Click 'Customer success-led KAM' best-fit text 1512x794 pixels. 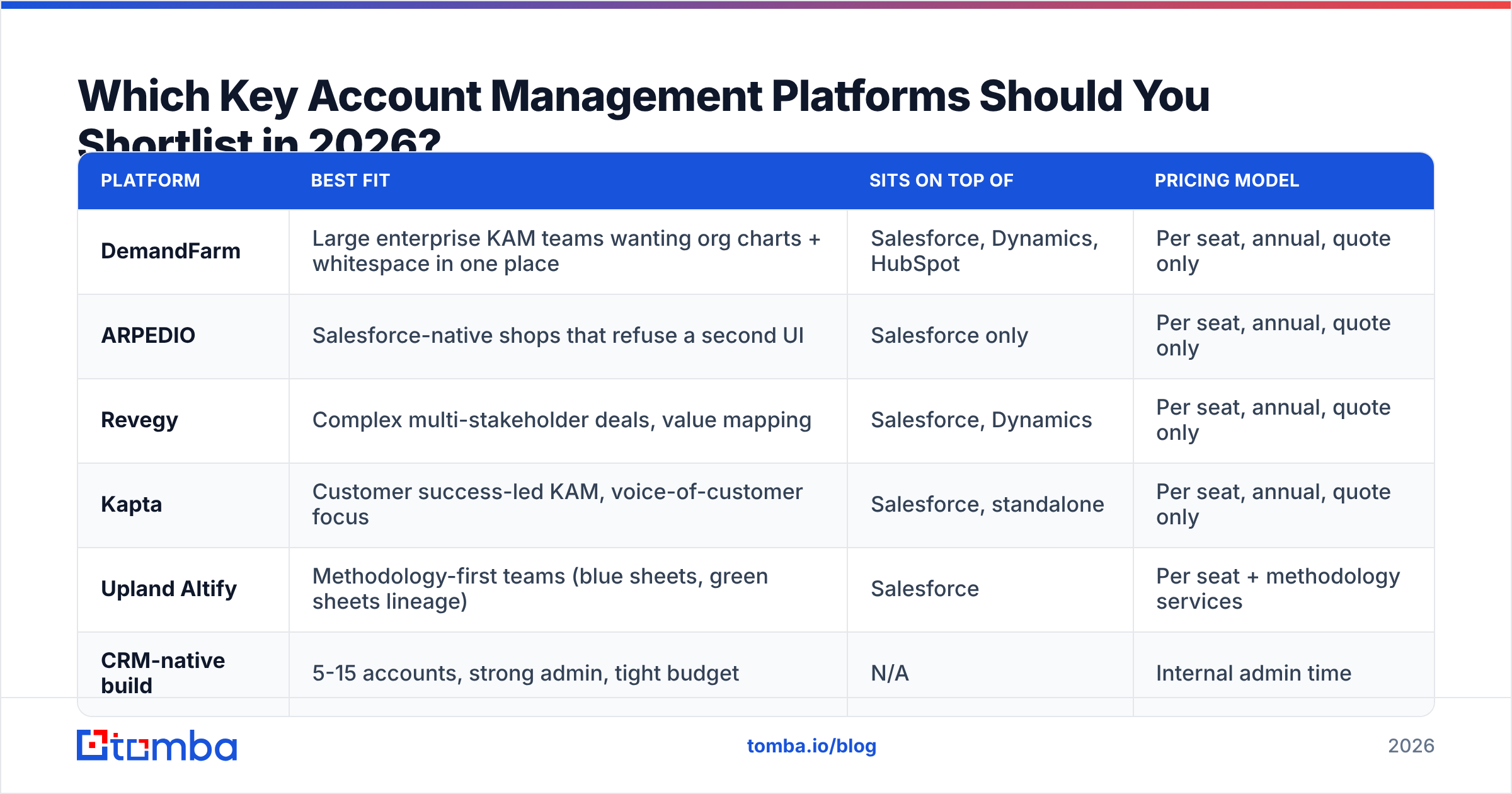coord(558,505)
